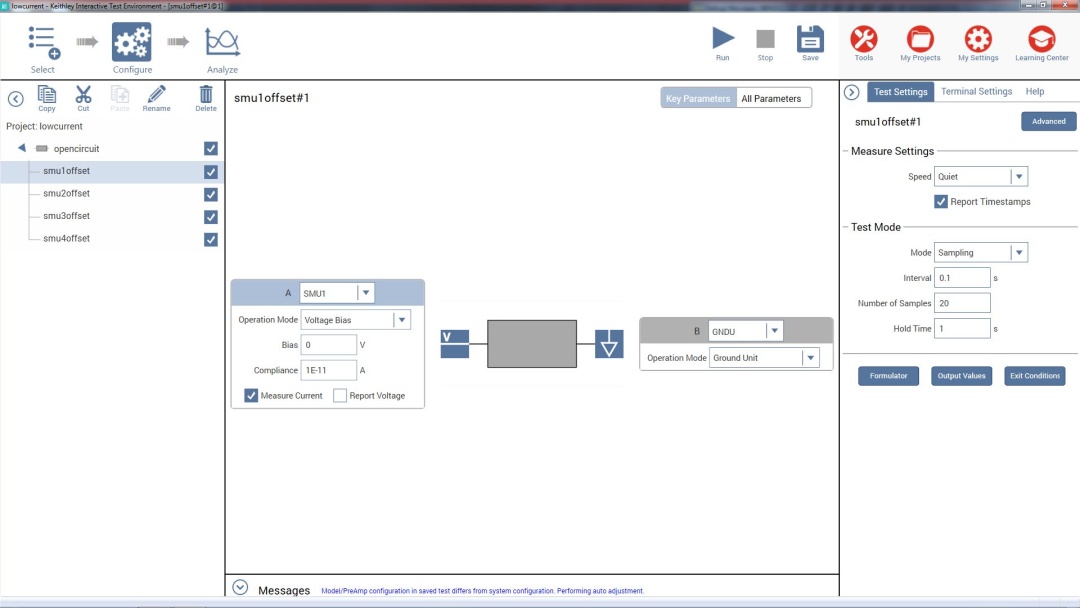Uncheck the Measure Current checkbox
This screenshot has height=608, width=1080.
251,396
